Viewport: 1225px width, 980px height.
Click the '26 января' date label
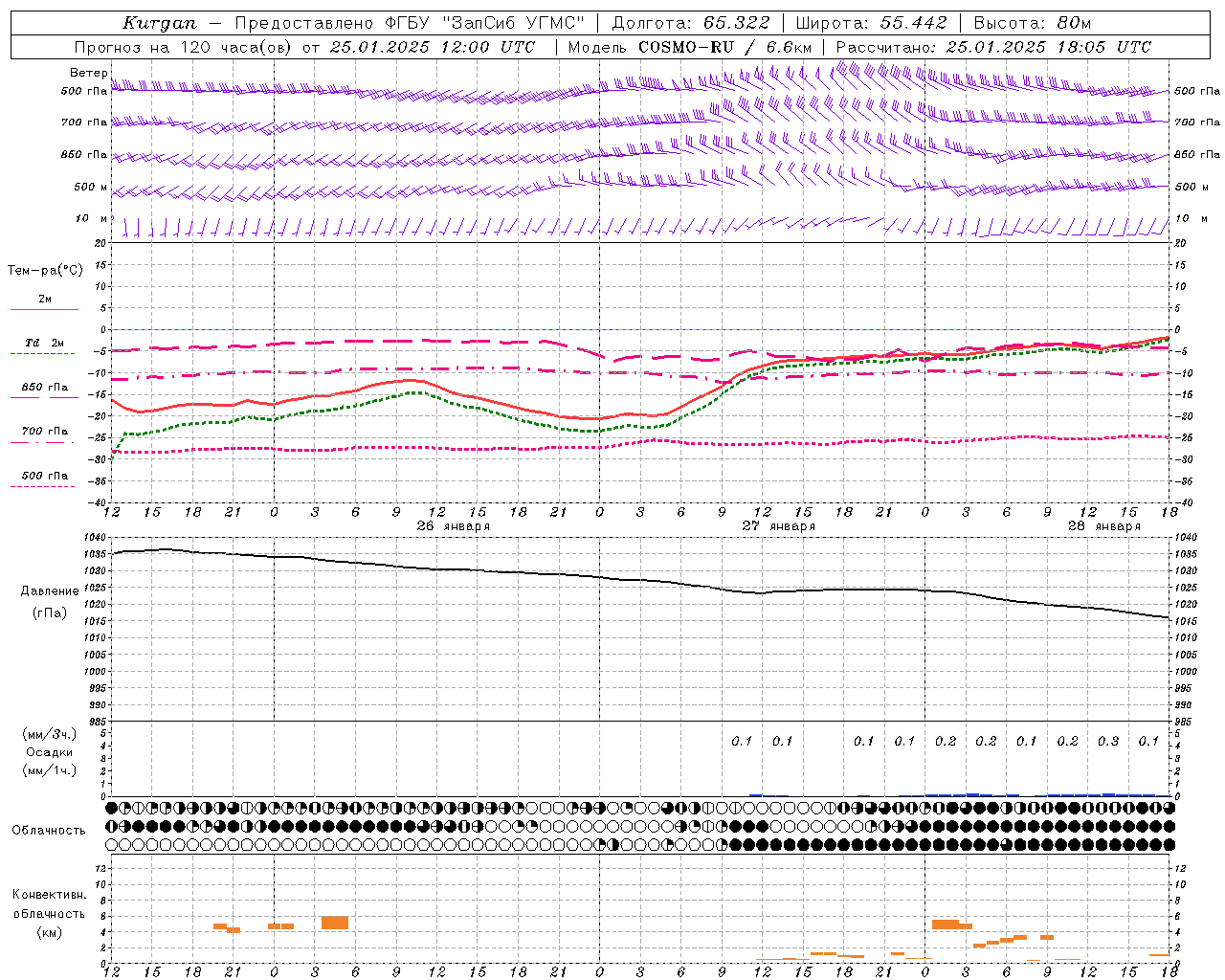point(453,526)
